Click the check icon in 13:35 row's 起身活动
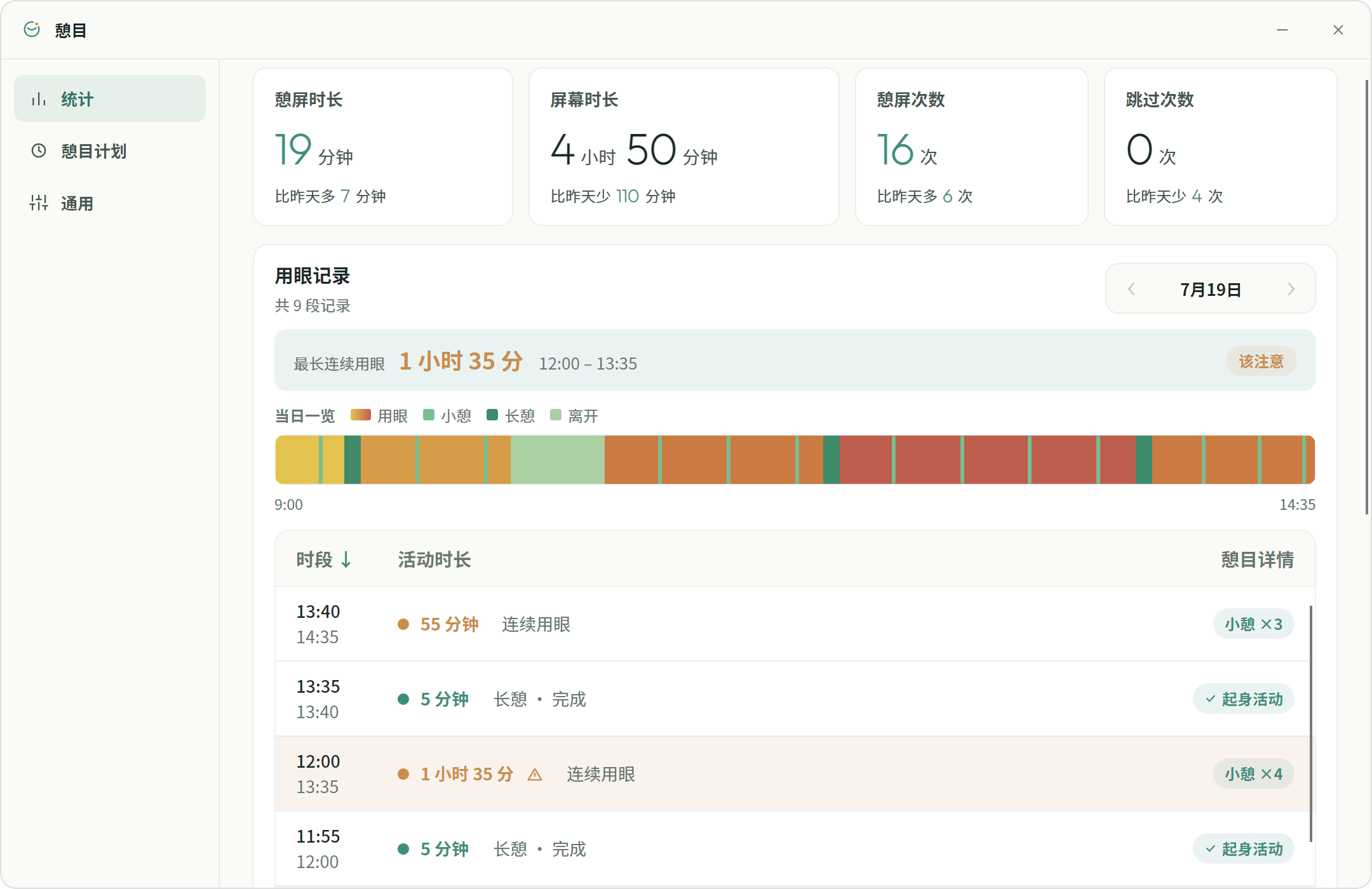1372x889 pixels. coord(1211,699)
